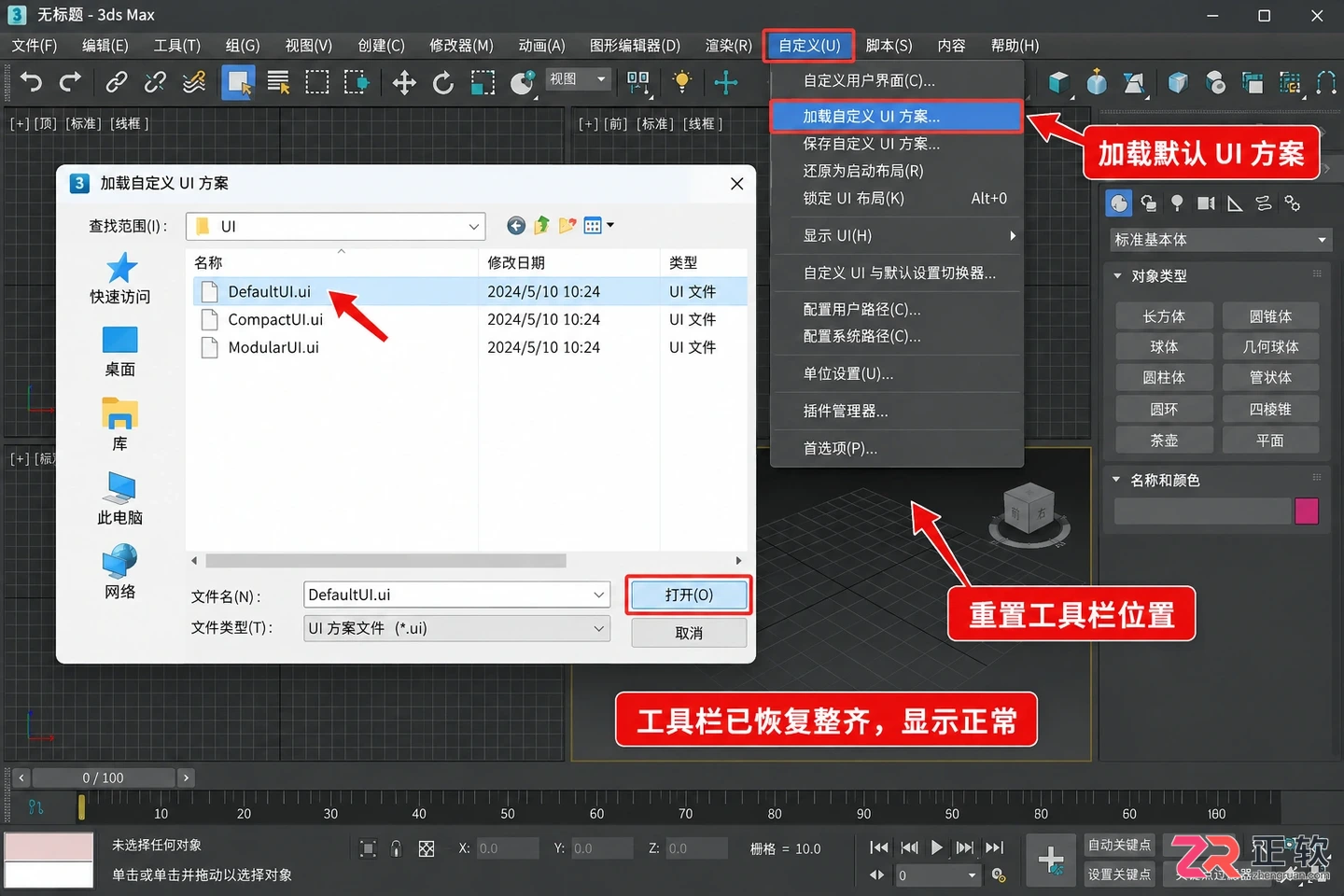
Task: Open Quick Access in dialog sidebar
Action: (120, 278)
